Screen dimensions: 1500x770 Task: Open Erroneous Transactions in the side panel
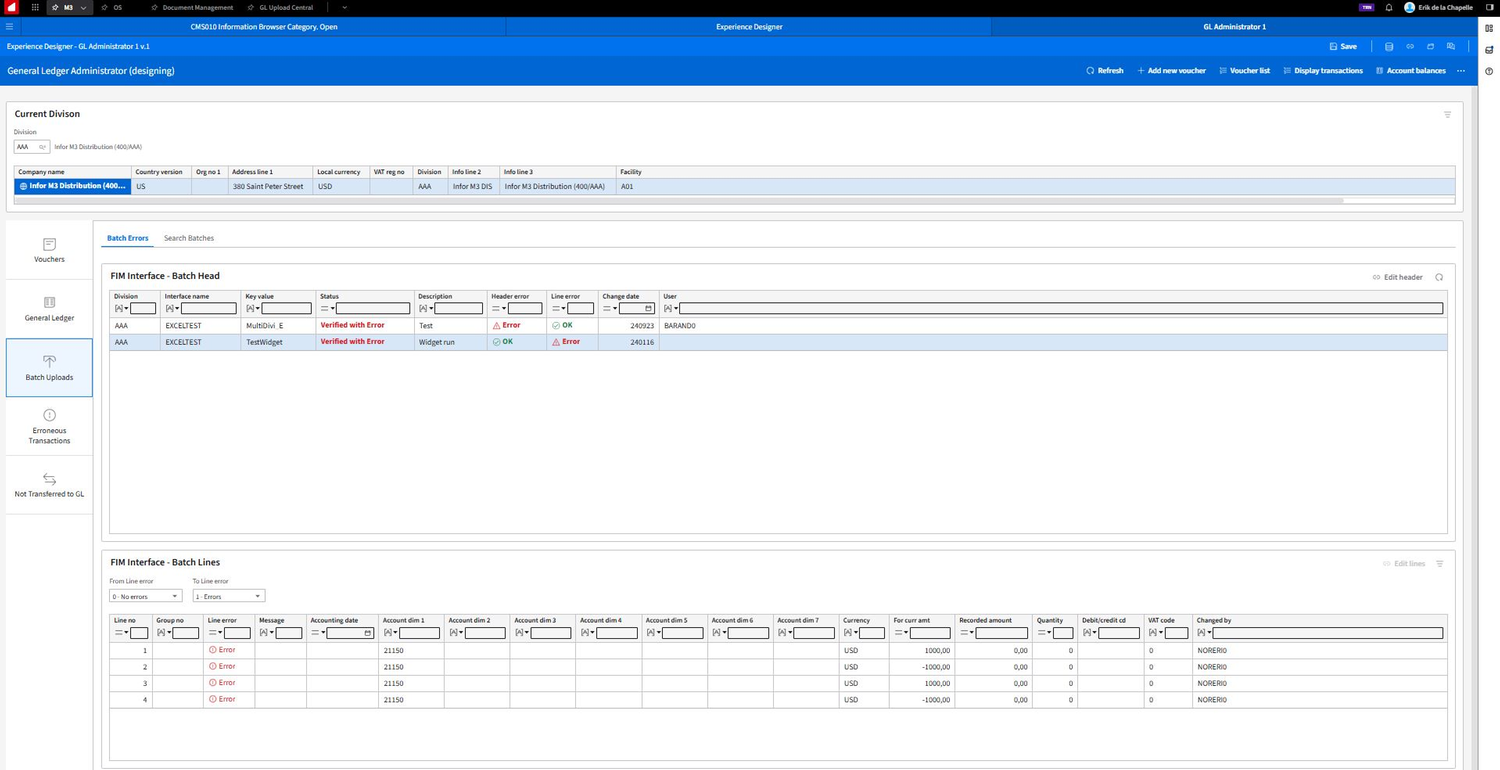(x=49, y=426)
